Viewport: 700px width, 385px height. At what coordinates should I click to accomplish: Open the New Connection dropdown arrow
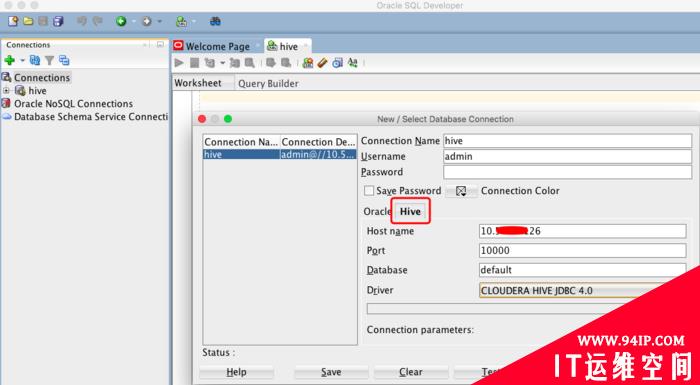(22, 60)
